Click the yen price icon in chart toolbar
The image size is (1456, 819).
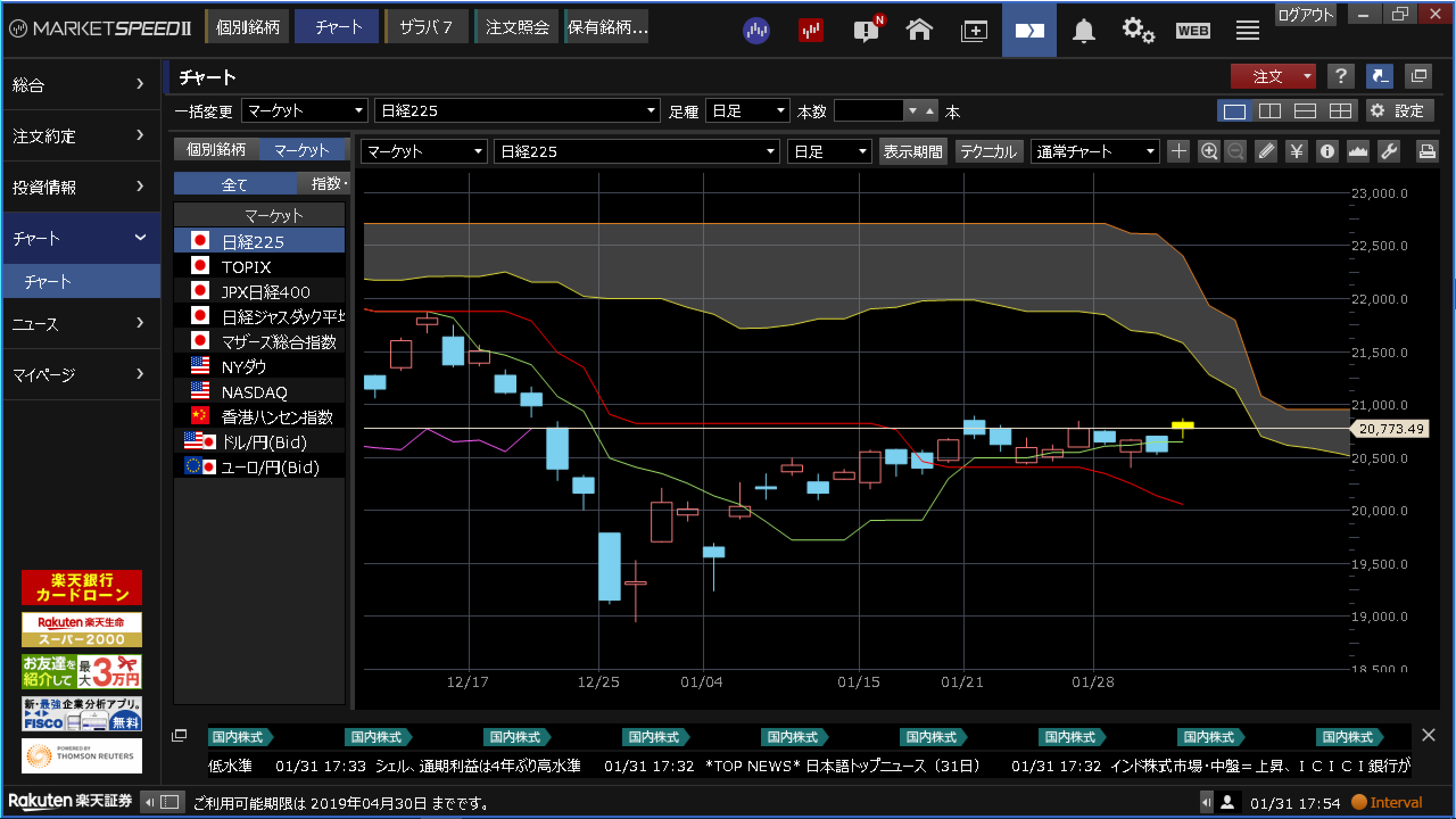pos(1297,151)
